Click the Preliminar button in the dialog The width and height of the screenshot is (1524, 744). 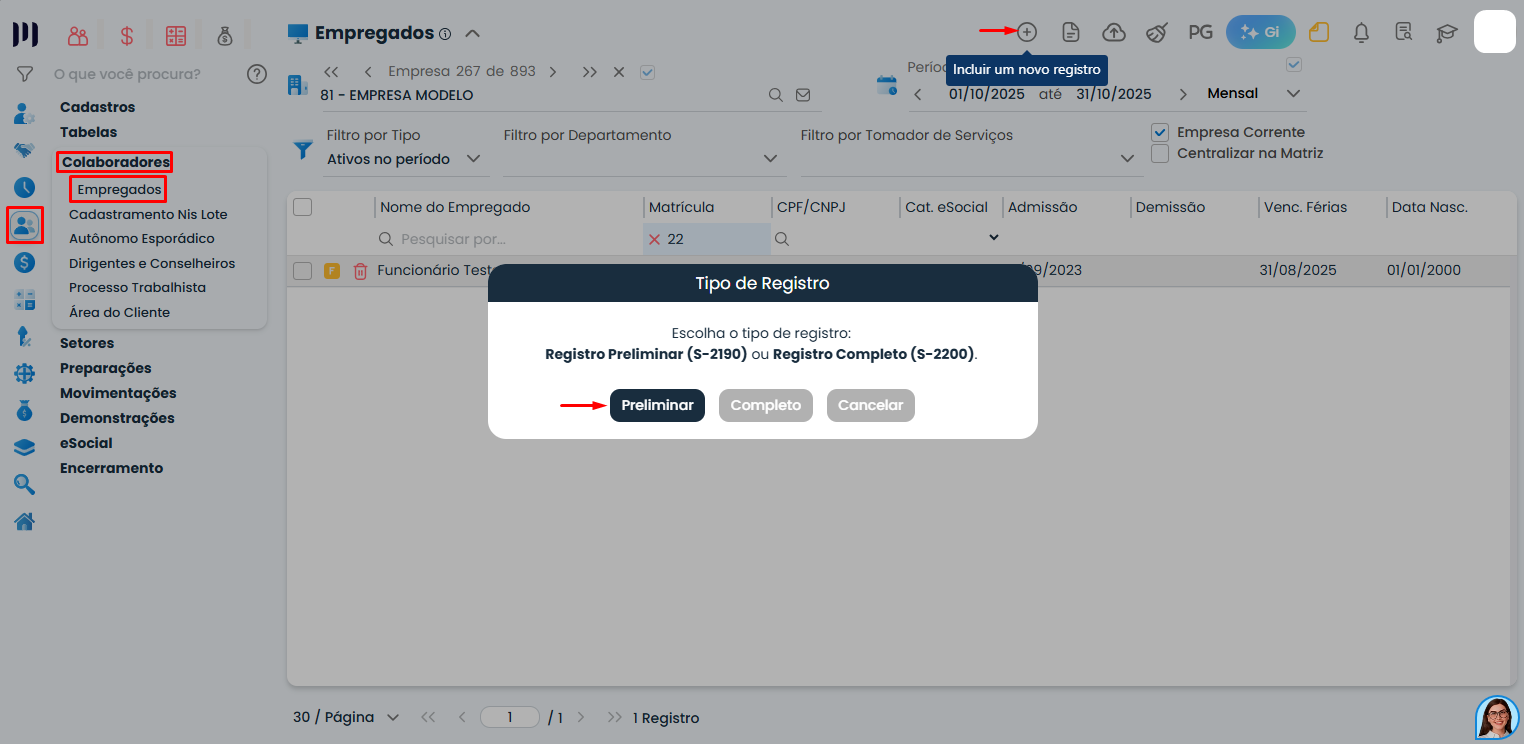(657, 405)
